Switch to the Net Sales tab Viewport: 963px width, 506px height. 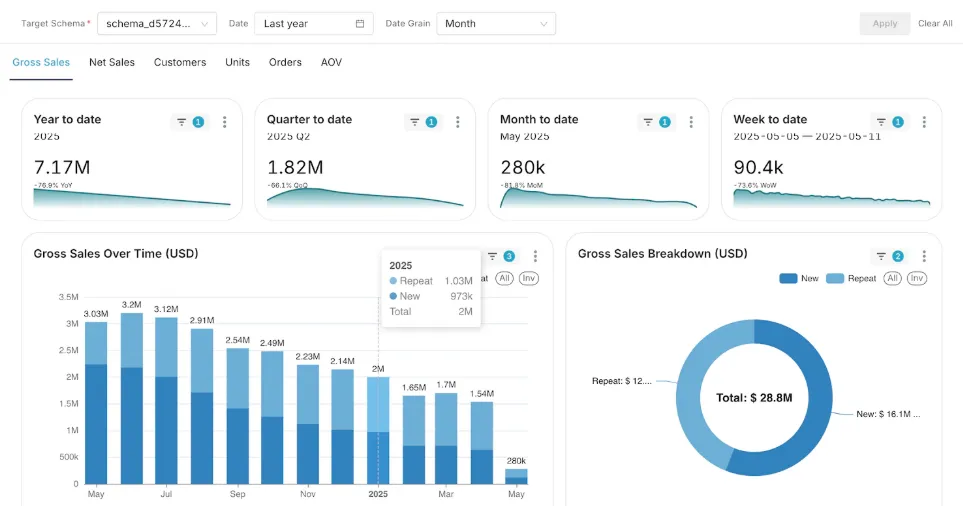click(112, 62)
